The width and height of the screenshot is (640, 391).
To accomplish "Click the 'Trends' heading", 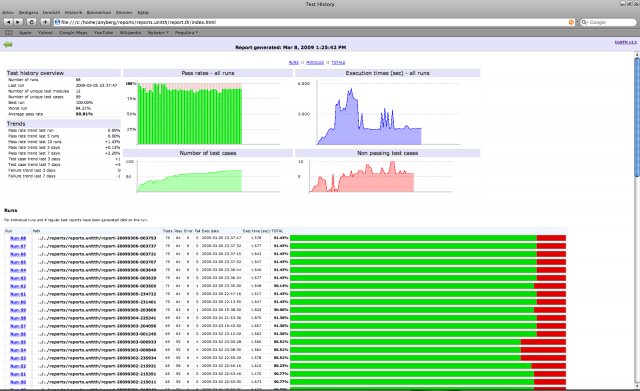I will coord(16,124).
